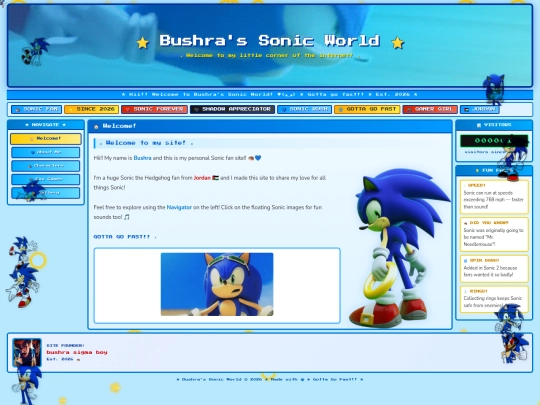This screenshot has height=405, width=540.
Task: Click the star left of the site title
Action: coord(143,43)
